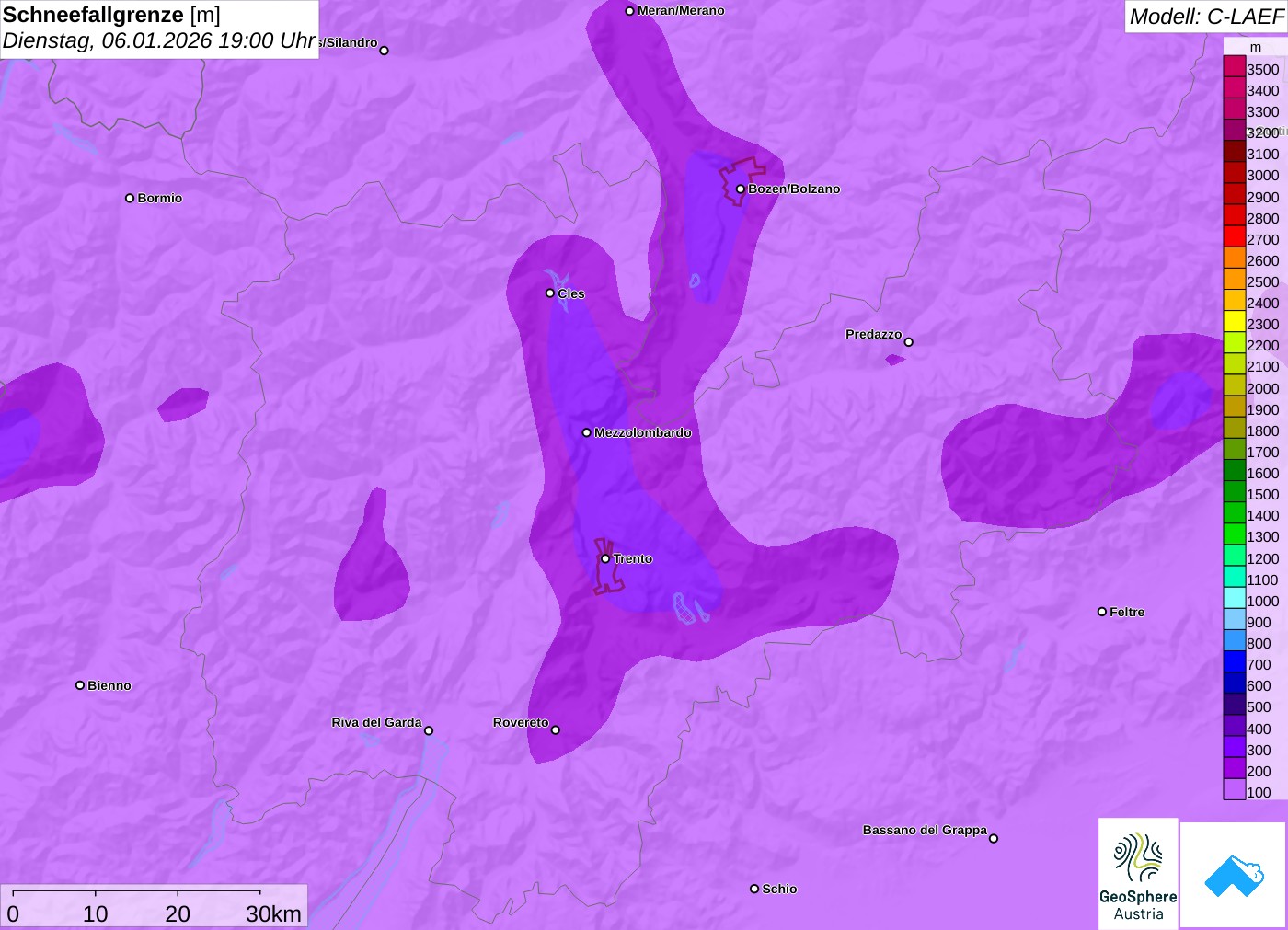Click the Schneefallgrenze [m] title
Viewport: 1288px width, 930px height.
(111, 15)
